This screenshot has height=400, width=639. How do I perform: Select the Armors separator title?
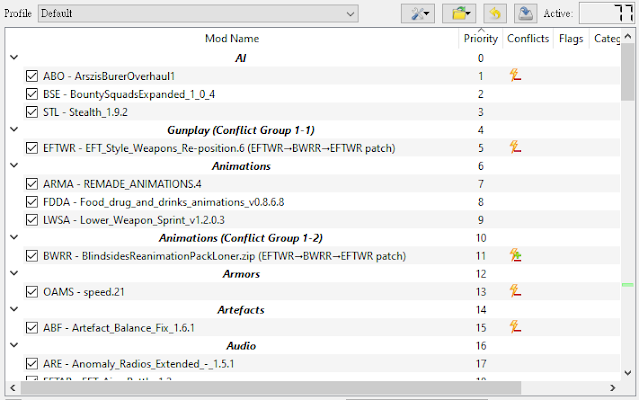(241, 274)
